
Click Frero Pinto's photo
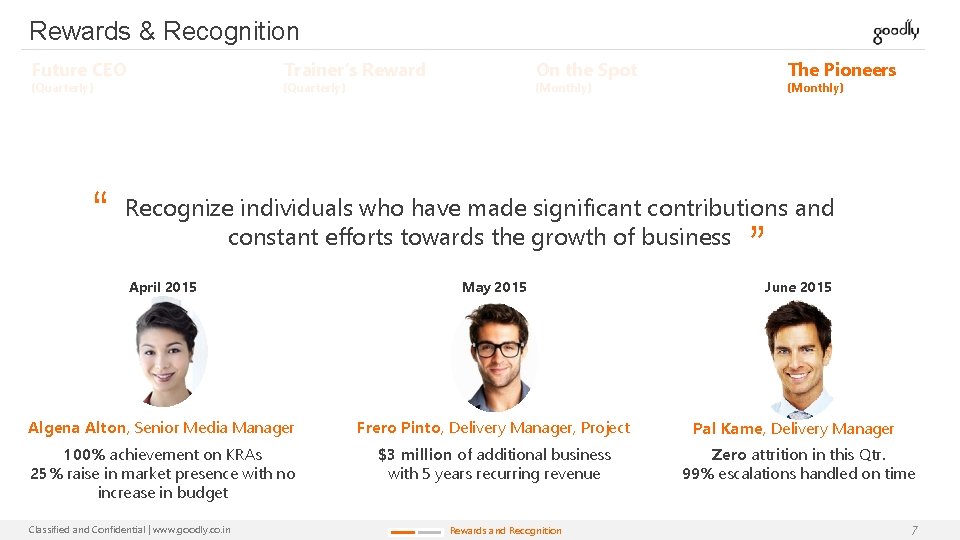[x=494, y=355]
